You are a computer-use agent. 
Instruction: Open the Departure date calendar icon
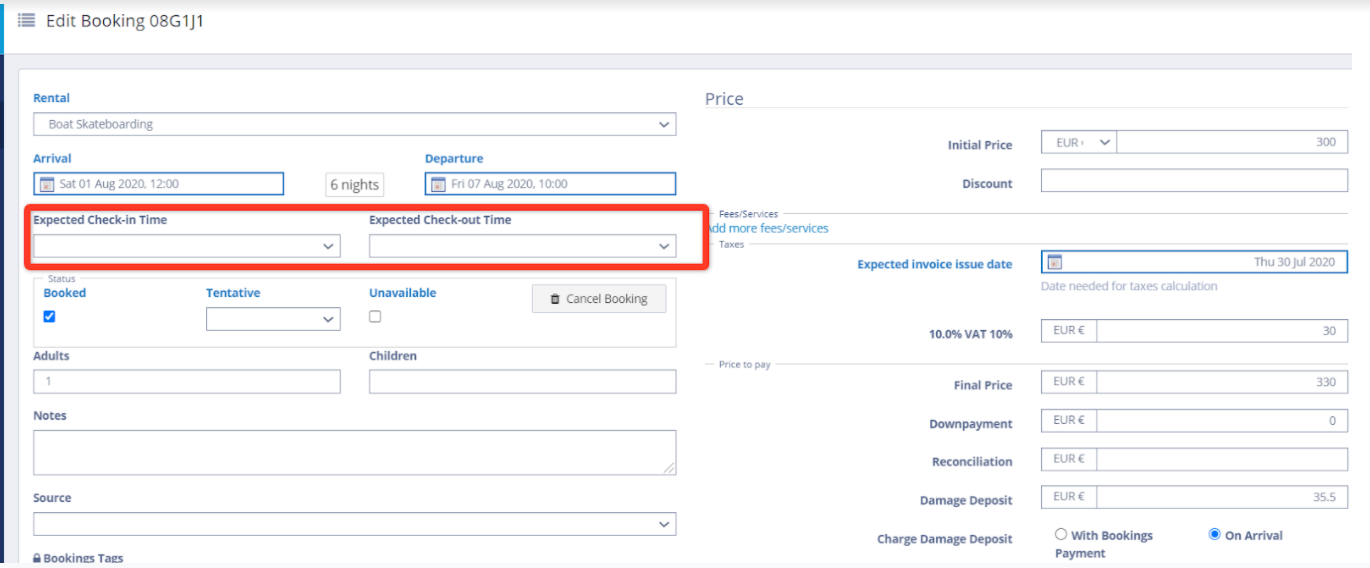(438, 184)
